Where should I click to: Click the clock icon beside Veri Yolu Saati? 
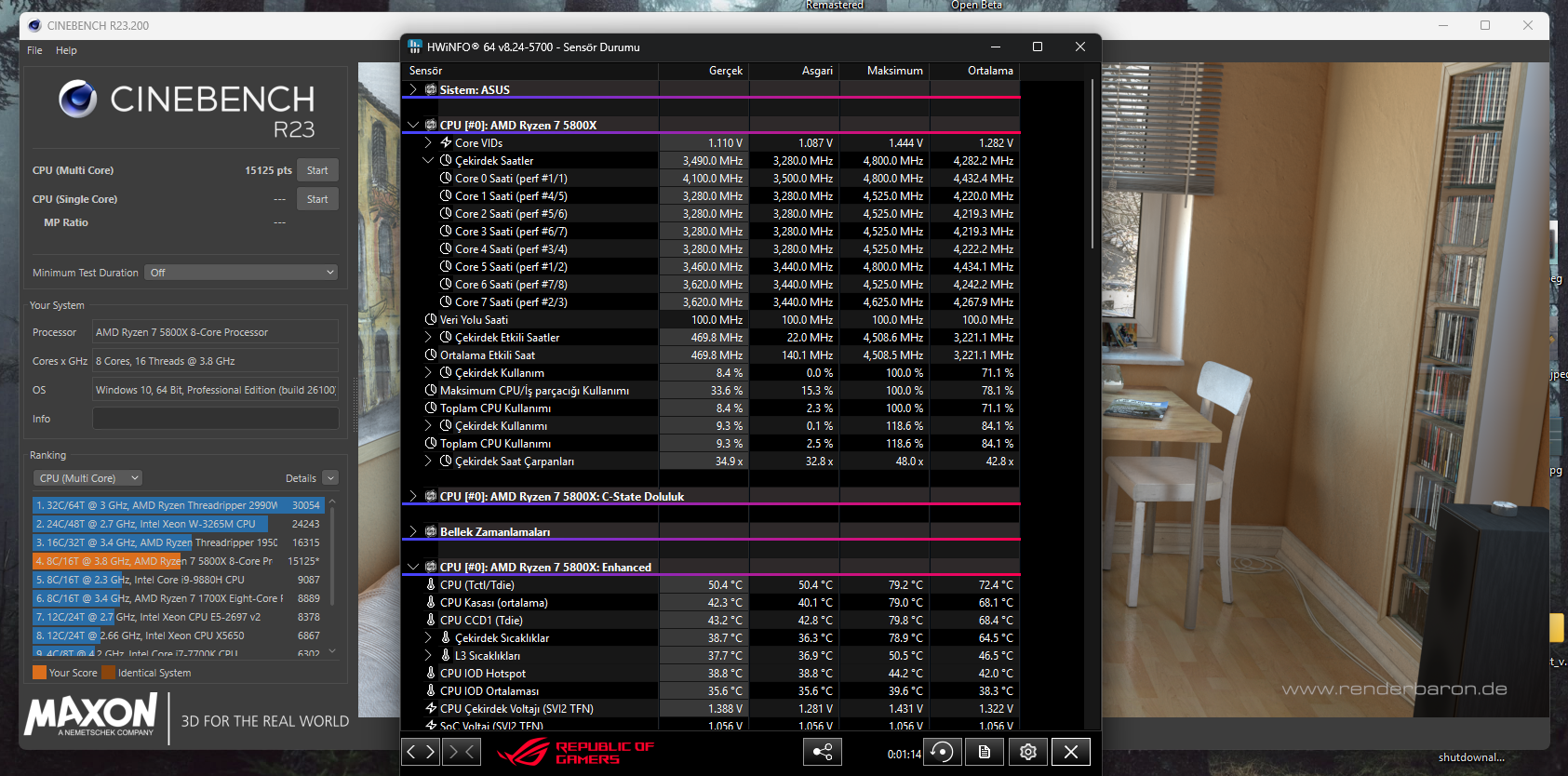[x=431, y=319]
